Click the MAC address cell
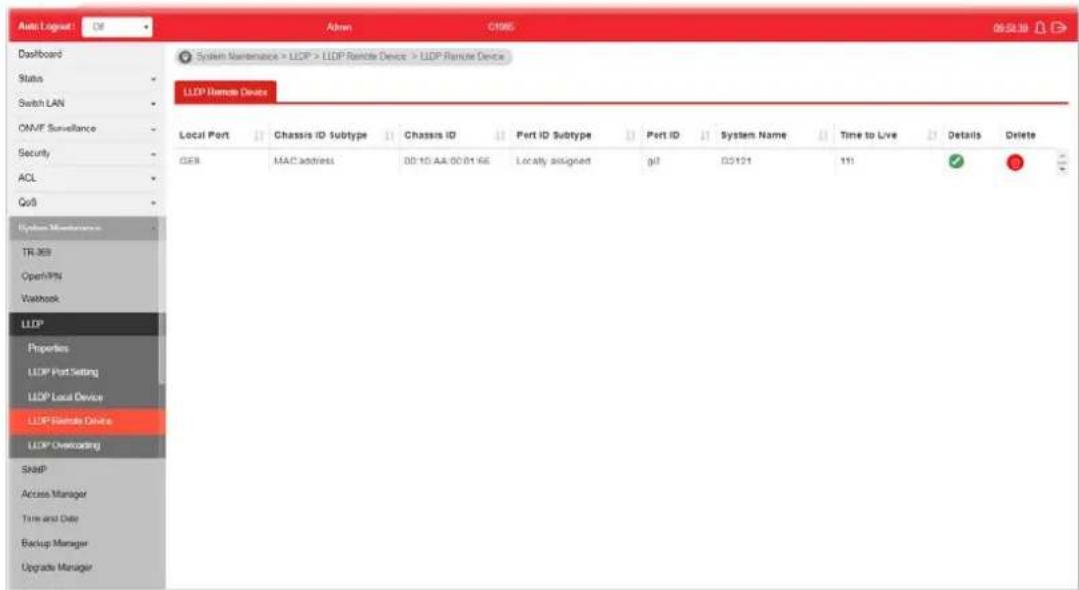 point(304,161)
